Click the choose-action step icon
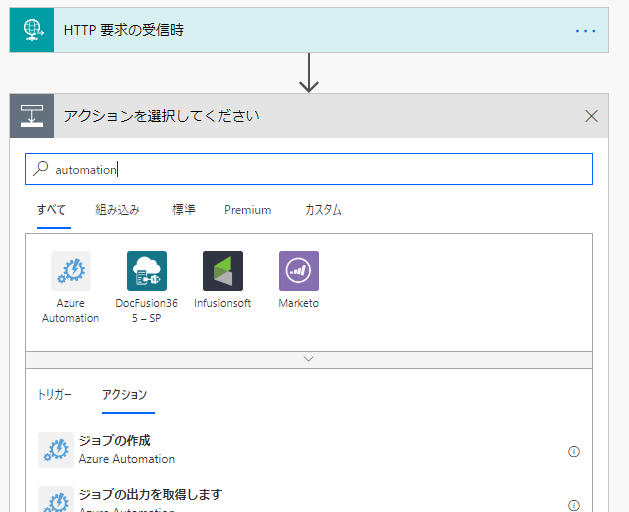629x512 pixels. [32, 116]
